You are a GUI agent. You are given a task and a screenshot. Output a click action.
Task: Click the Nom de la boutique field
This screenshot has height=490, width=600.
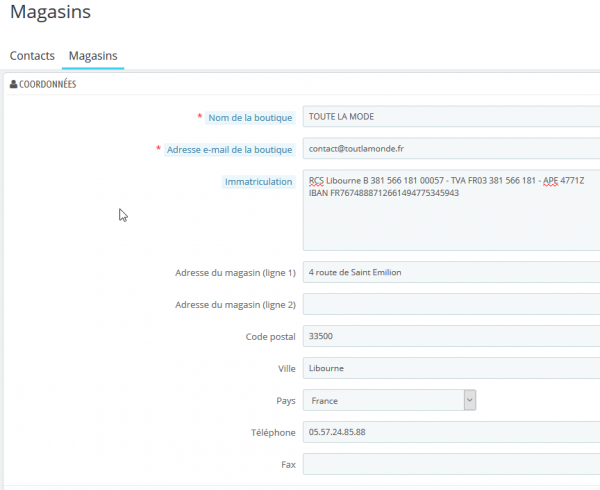(x=452, y=116)
